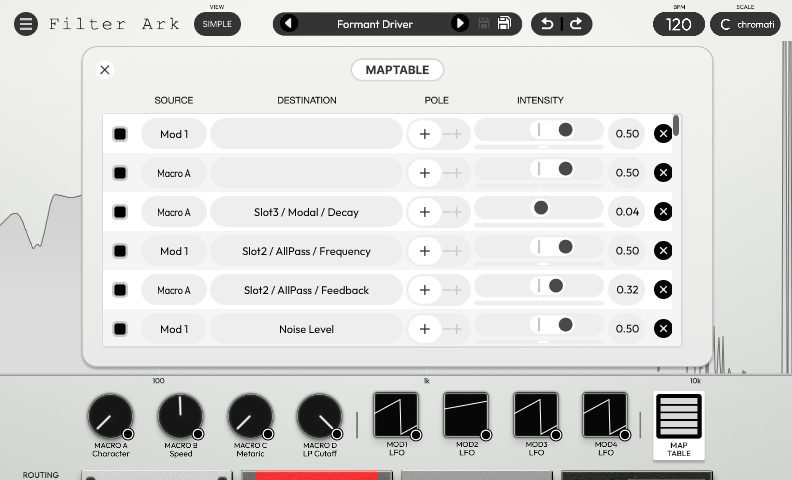Enable checkbox on Slot2 / AllPass / Feedback row
The image size is (792, 480).
pos(120,290)
